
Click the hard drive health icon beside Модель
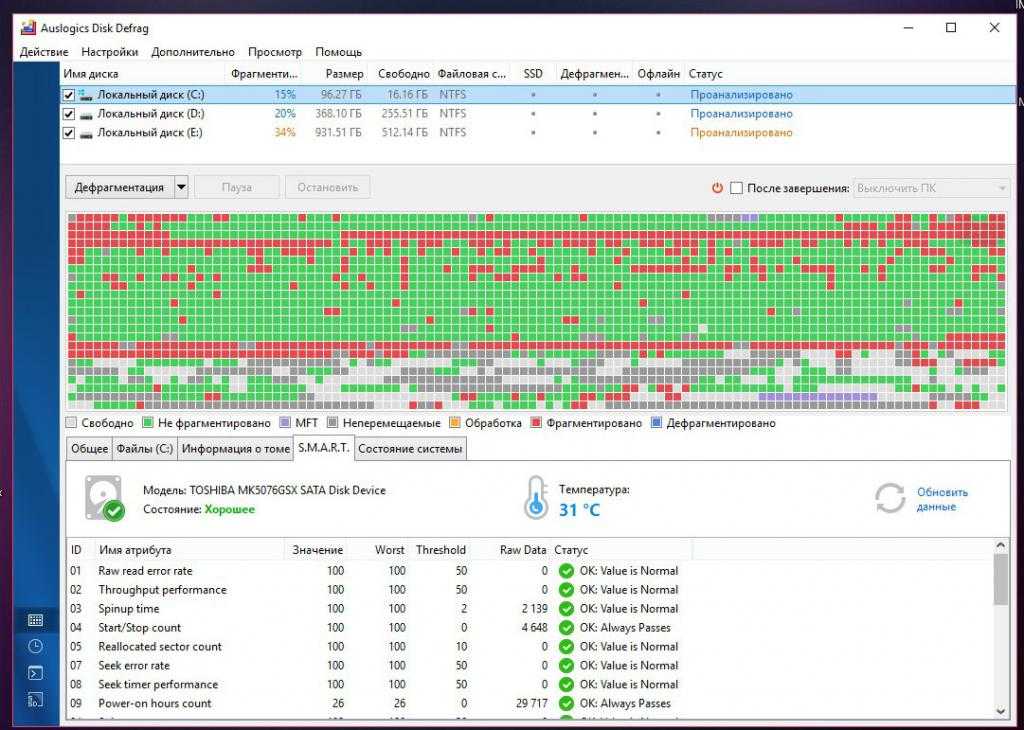104,498
